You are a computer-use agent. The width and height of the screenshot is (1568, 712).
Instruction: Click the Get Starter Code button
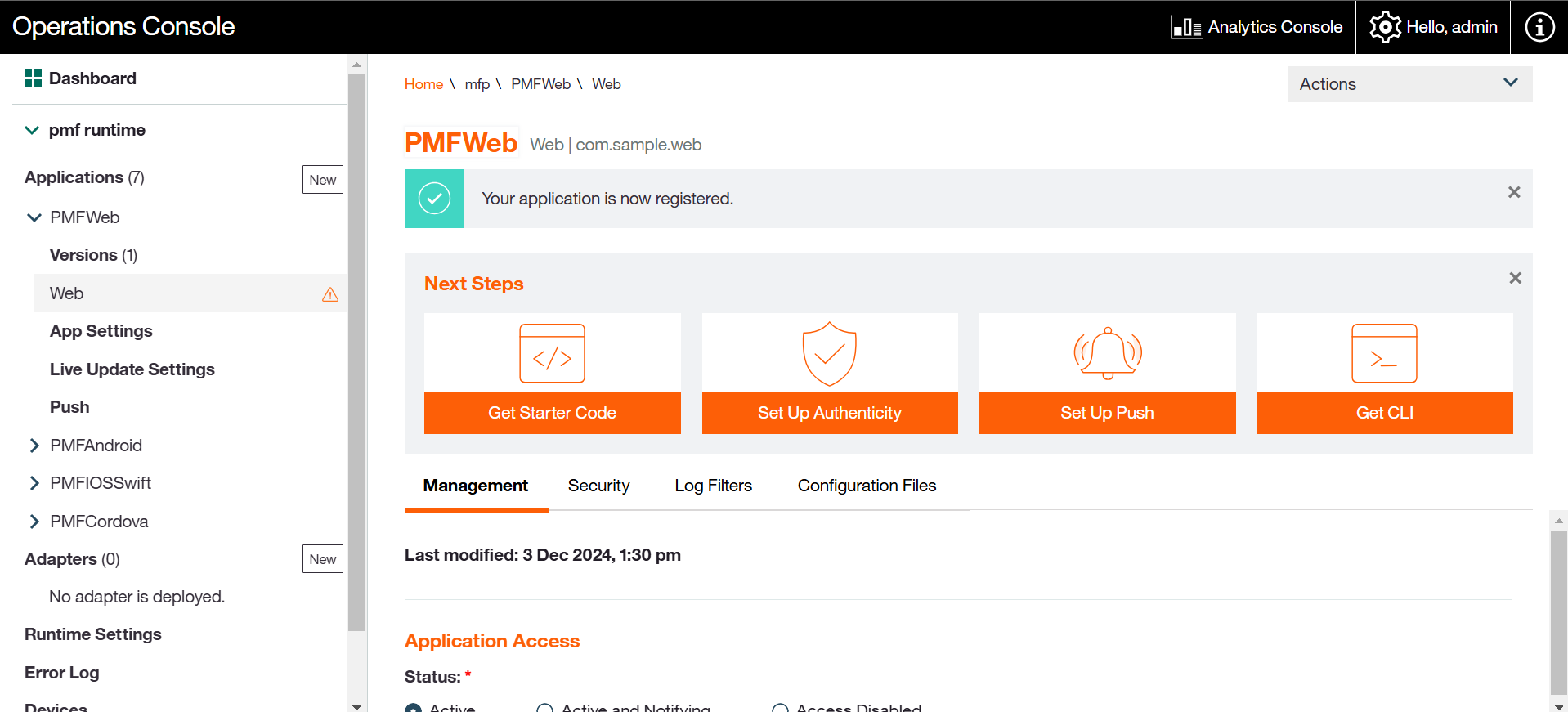552,413
